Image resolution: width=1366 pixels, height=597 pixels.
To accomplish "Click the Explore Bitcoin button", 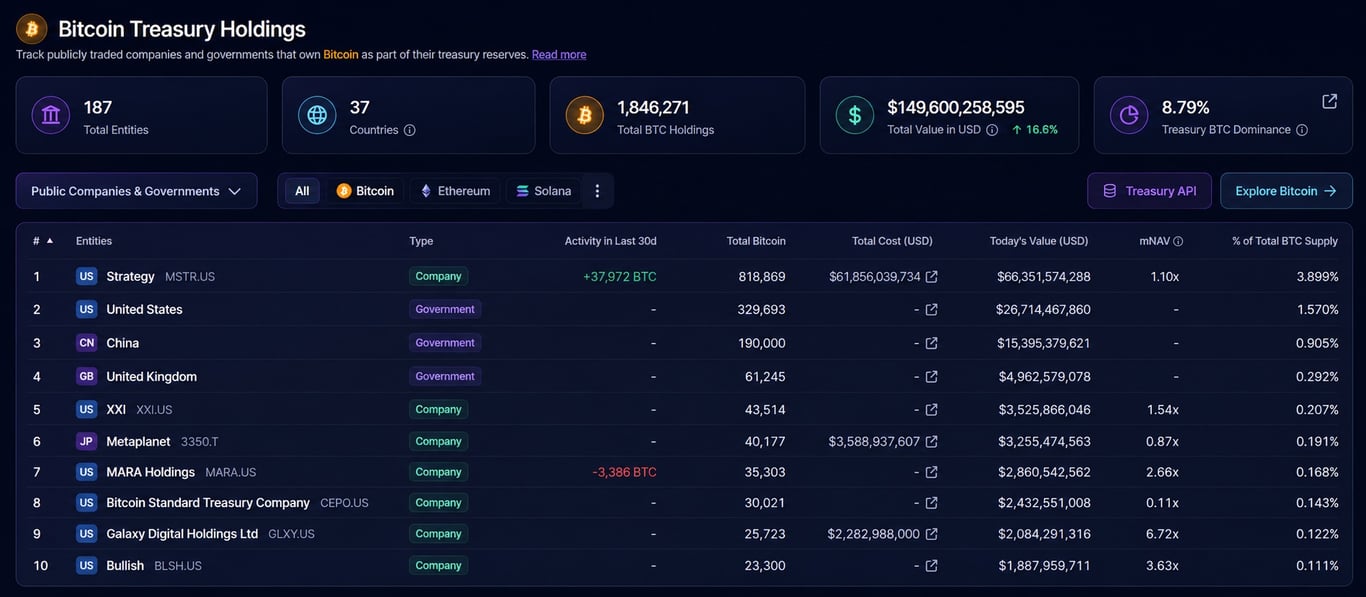I will pos(1286,191).
